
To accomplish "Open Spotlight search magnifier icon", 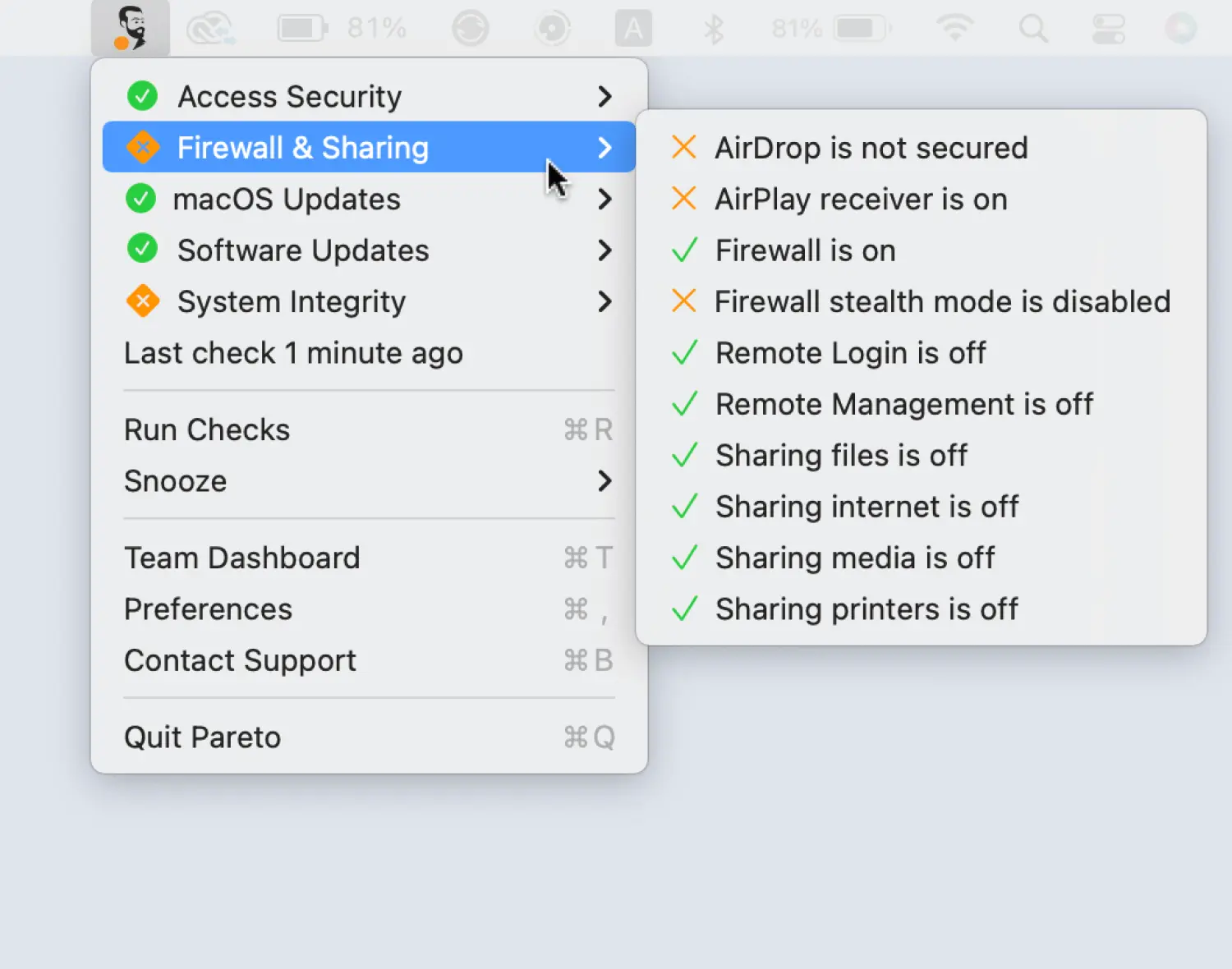I will pyautogui.click(x=1033, y=29).
